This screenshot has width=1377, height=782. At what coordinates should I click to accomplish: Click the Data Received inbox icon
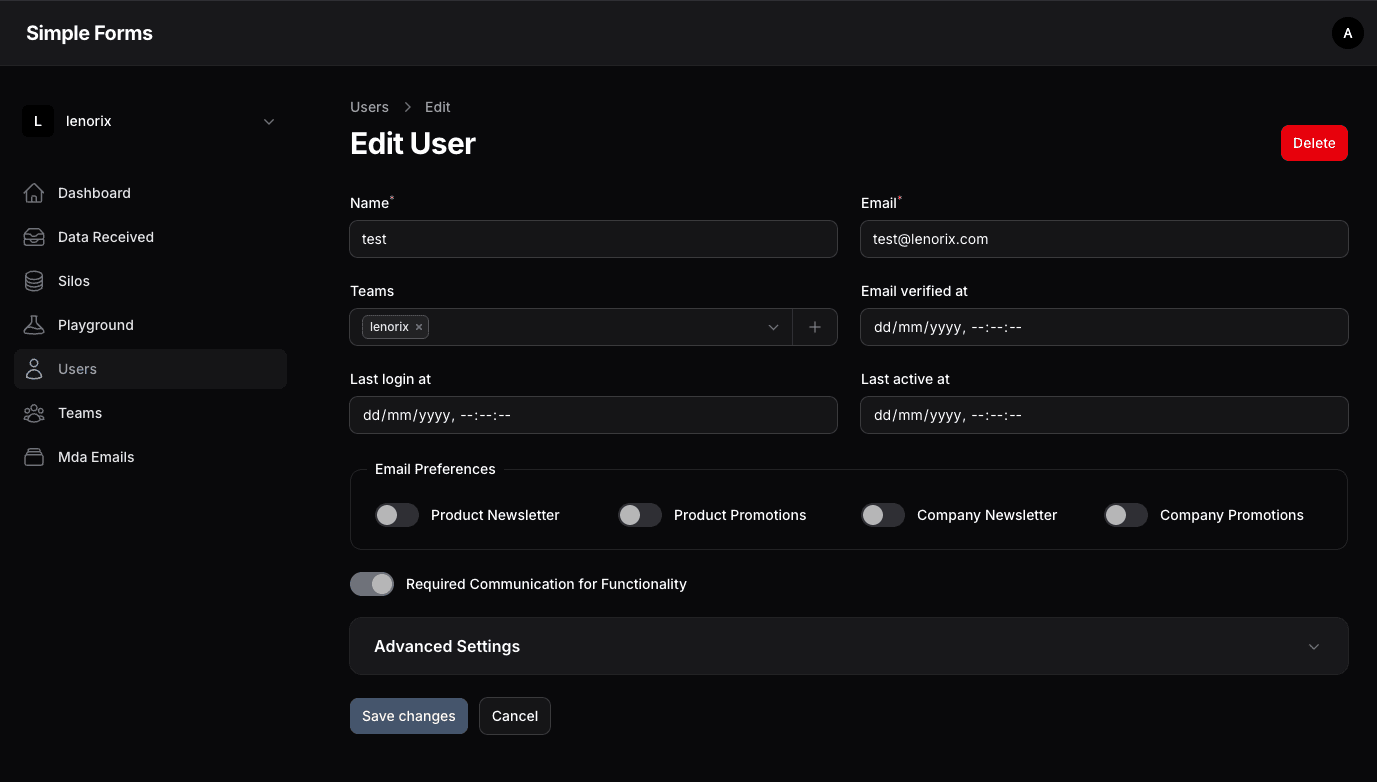point(34,237)
